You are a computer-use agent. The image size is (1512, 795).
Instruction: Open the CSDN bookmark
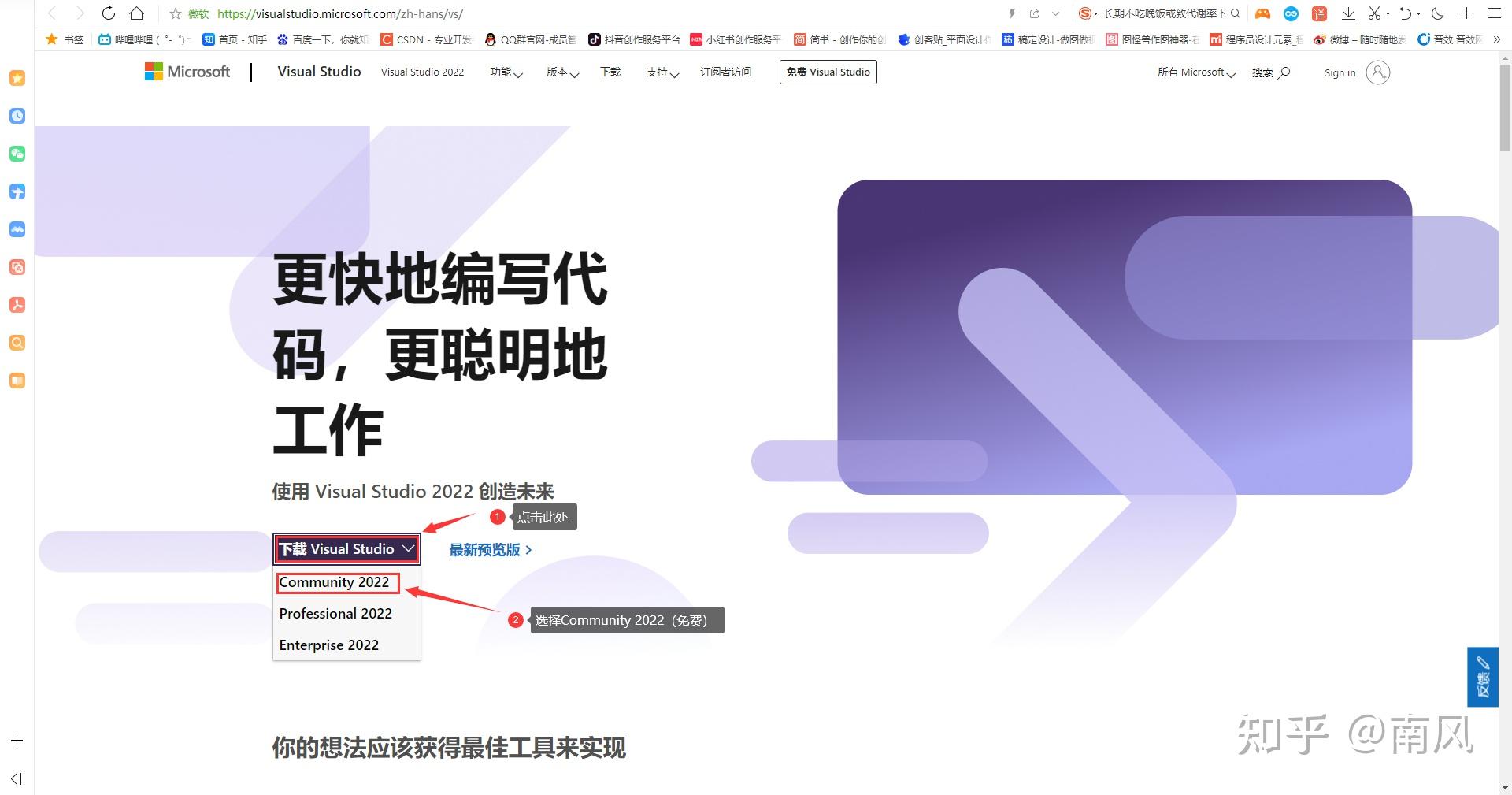426,39
